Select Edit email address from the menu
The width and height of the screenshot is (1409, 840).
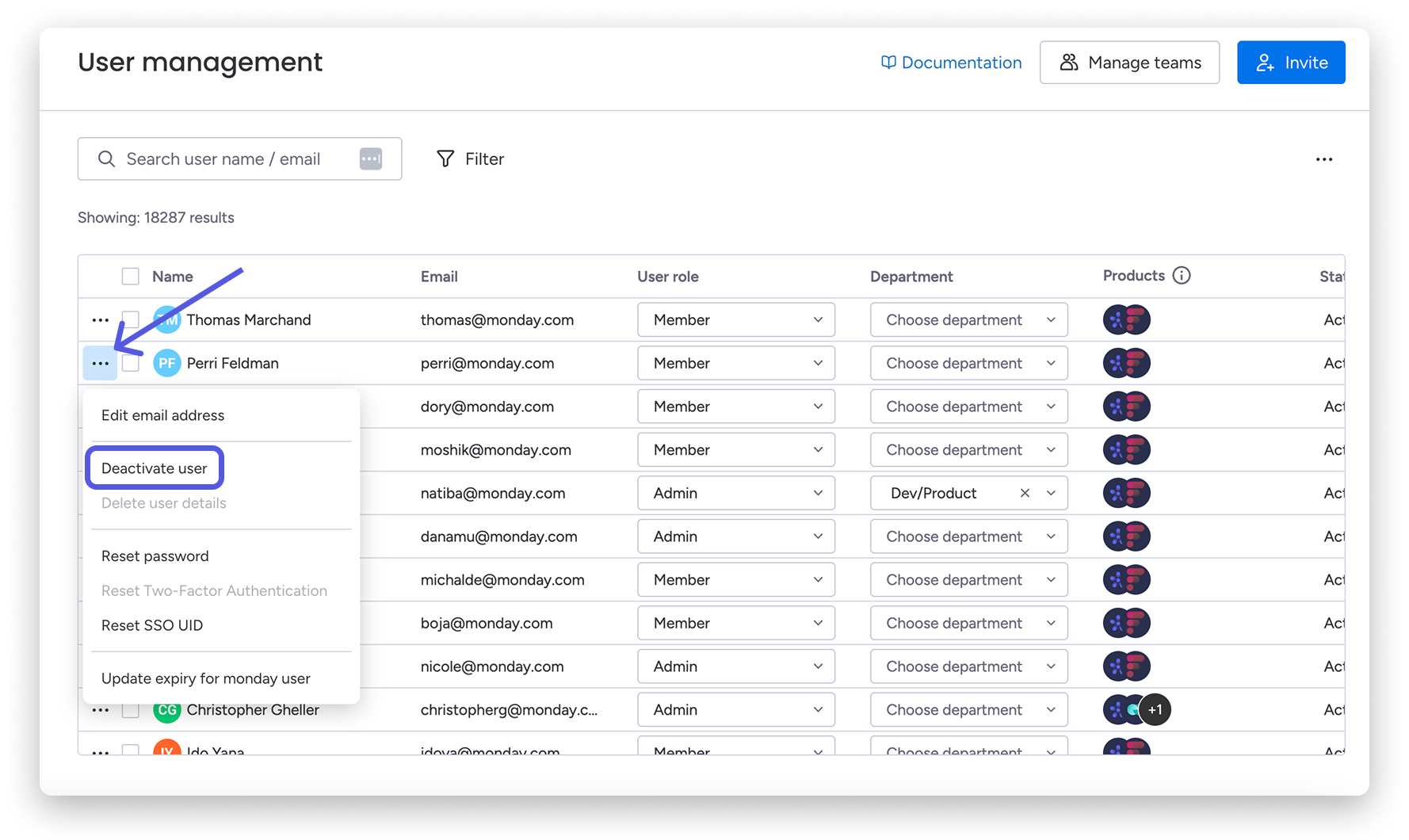pyautogui.click(x=162, y=415)
